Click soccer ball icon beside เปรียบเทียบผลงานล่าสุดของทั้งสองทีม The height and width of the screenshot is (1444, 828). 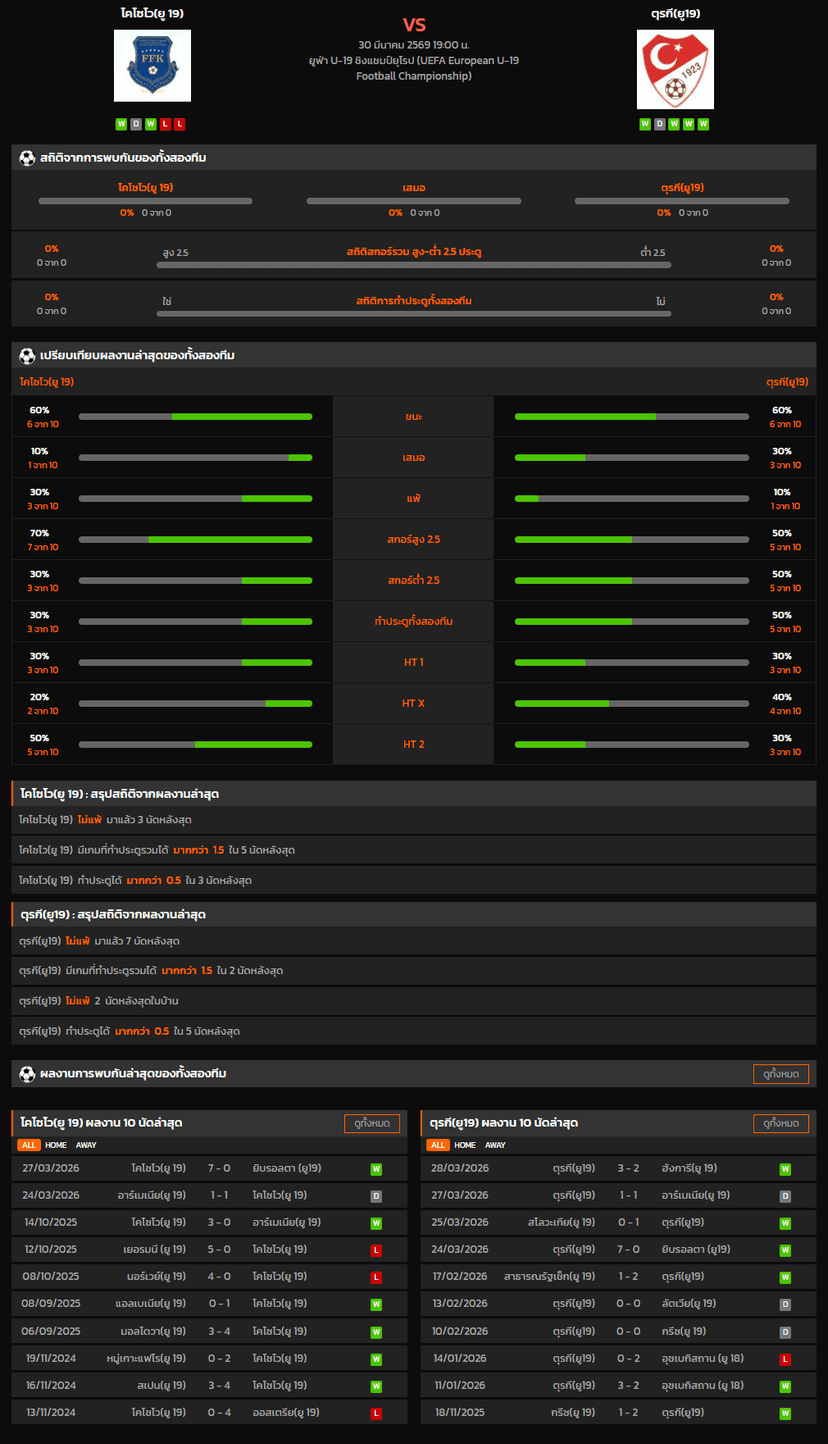27,356
